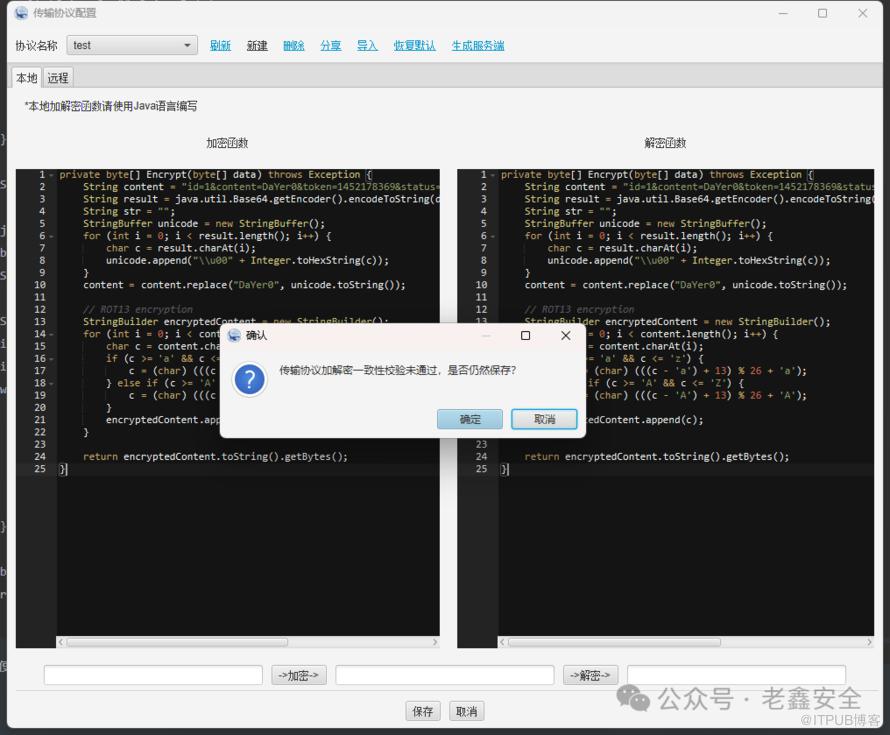Click the 删除 link
Image resolution: width=890 pixels, height=735 pixels.
tap(294, 46)
